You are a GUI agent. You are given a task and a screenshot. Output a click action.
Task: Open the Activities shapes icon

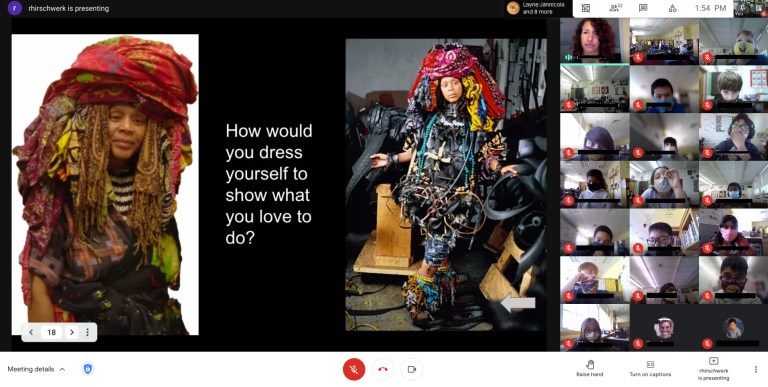pos(672,8)
